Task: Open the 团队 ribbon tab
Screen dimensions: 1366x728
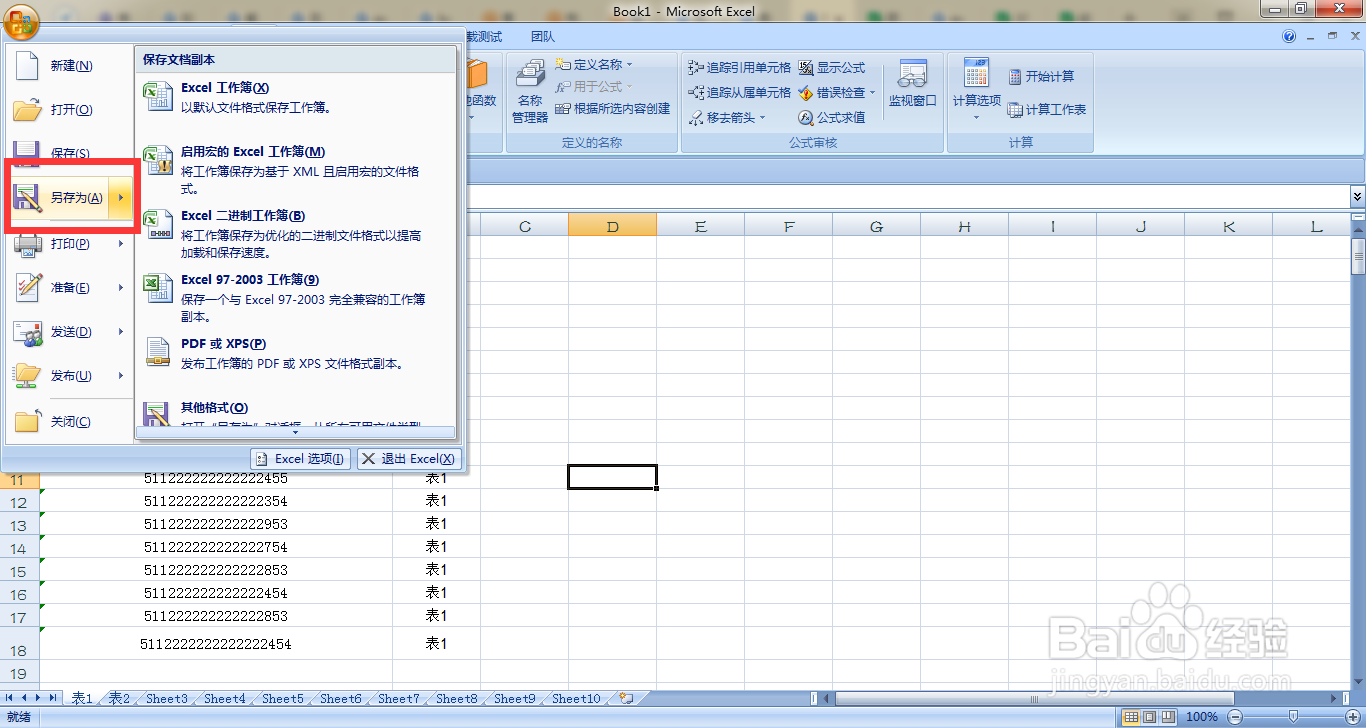Action: coord(543,37)
